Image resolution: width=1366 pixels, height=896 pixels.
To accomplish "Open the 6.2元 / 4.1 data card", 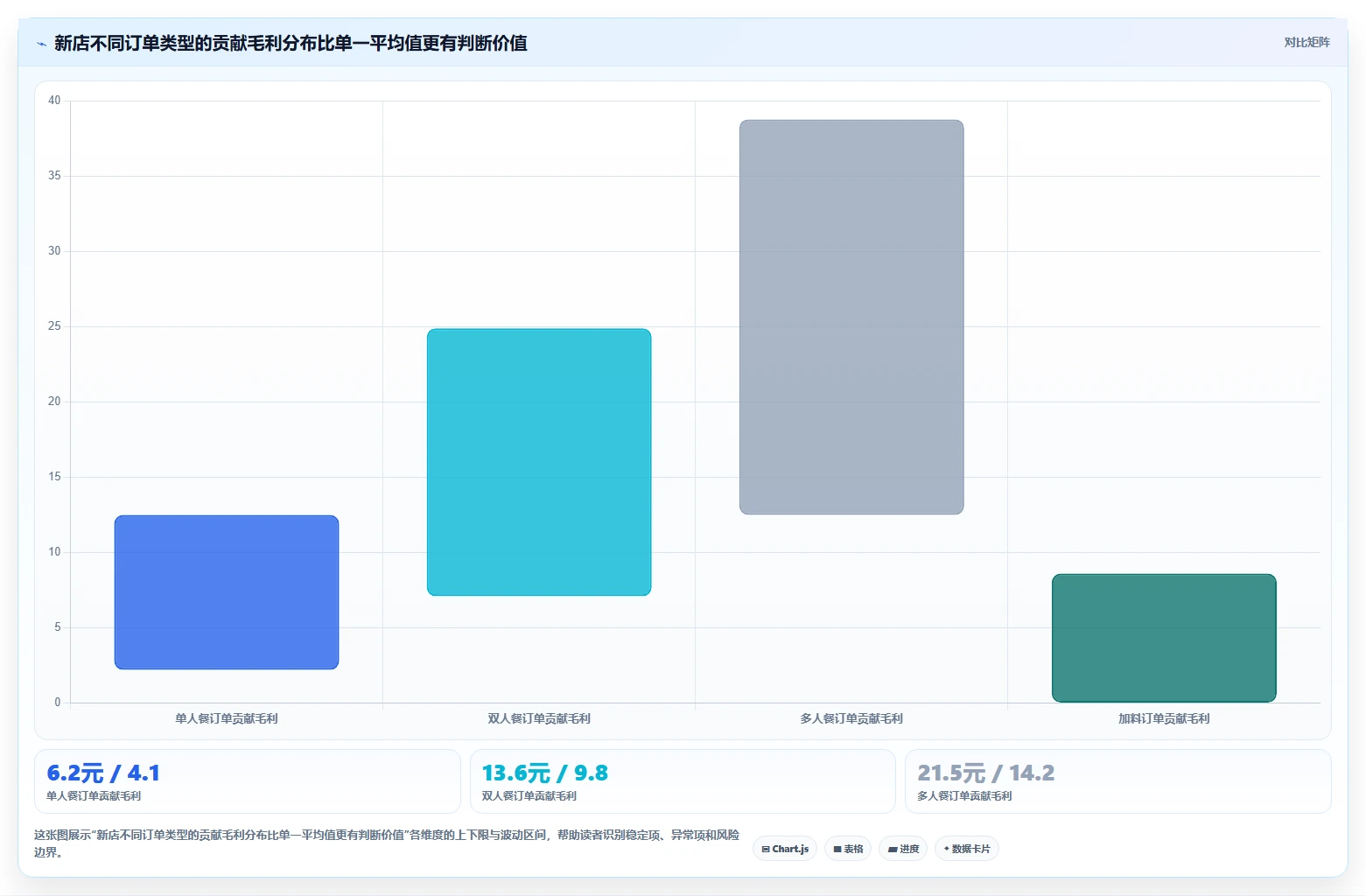I will 248,781.
